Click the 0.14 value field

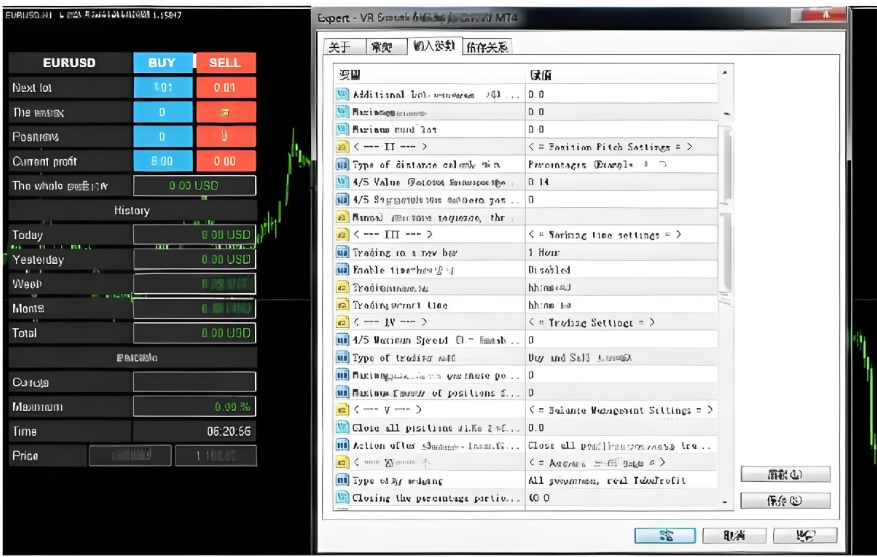point(620,182)
